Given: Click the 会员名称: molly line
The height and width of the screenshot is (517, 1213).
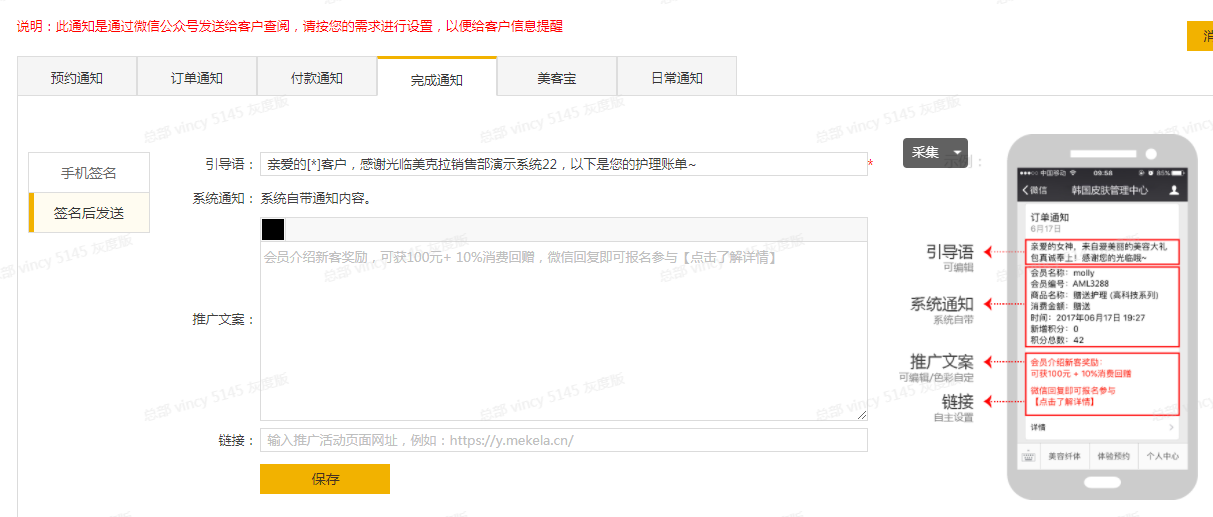Looking at the screenshot, I should [1063, 273].
